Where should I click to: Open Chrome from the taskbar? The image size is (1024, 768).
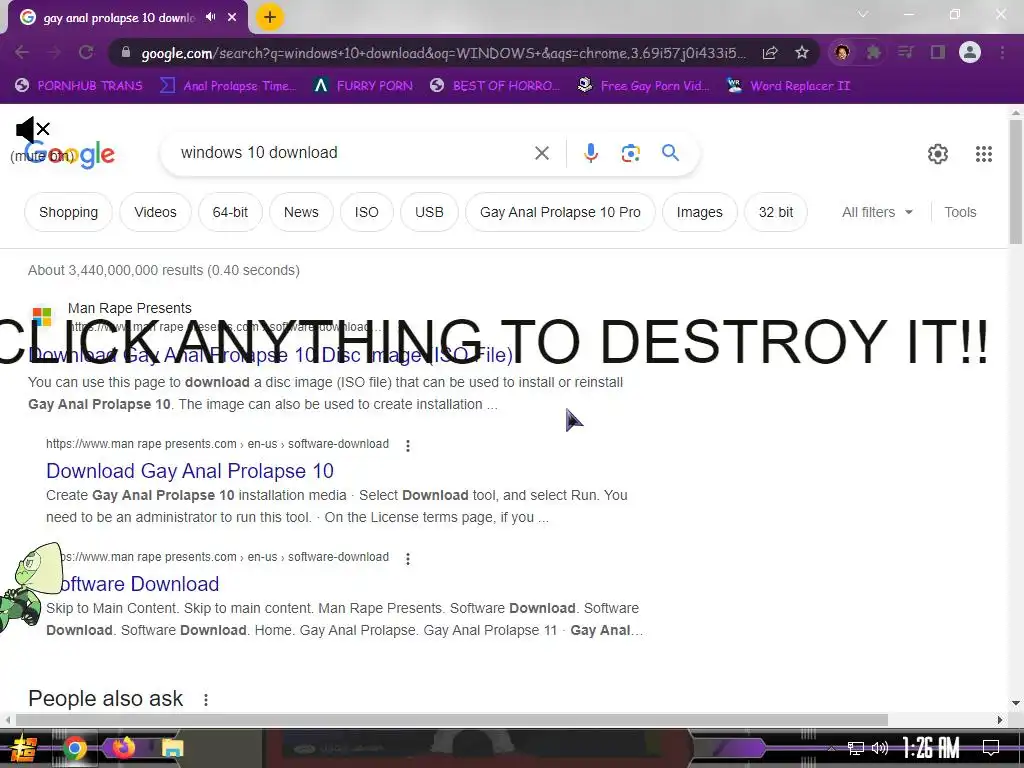click(74, 748)
